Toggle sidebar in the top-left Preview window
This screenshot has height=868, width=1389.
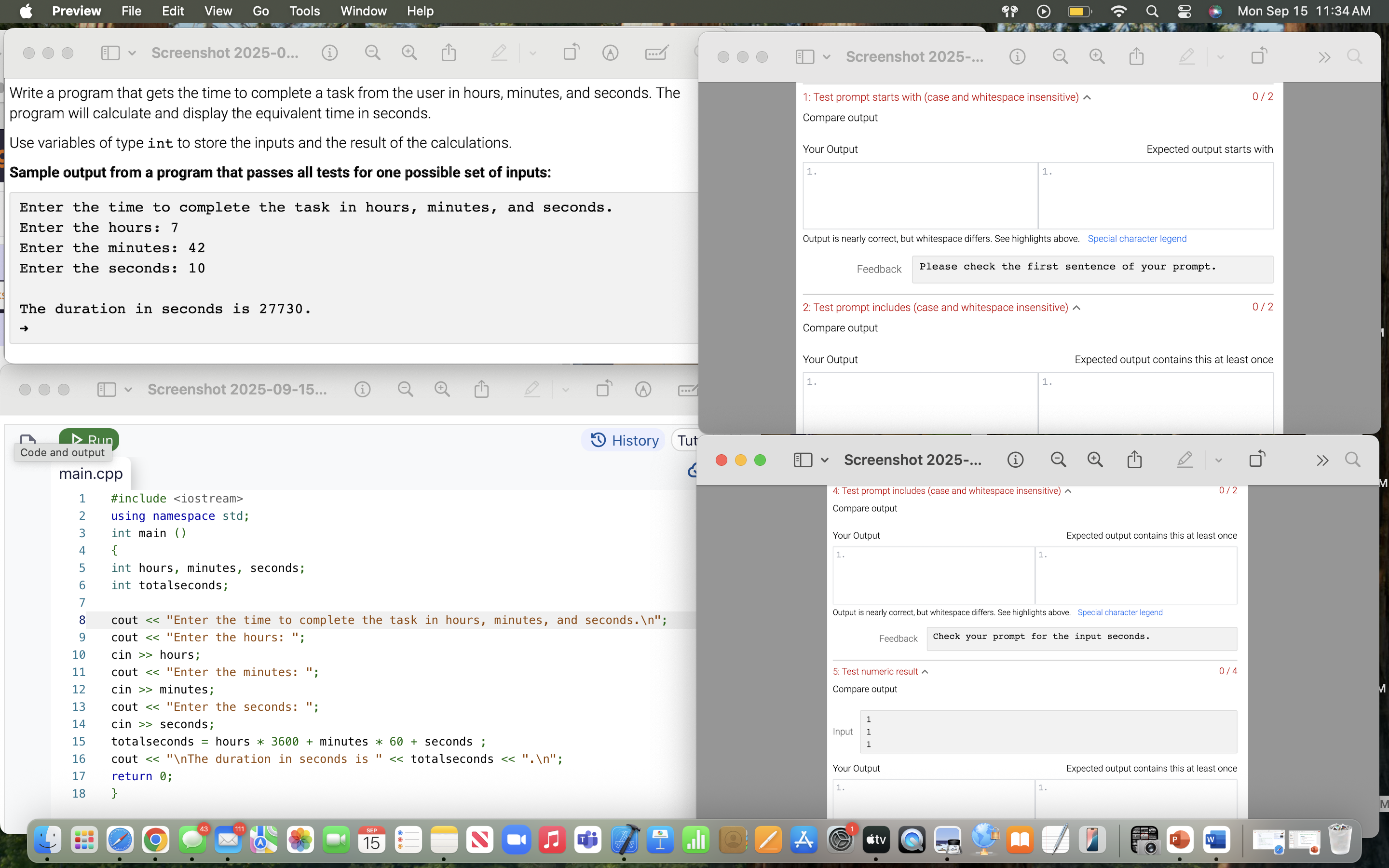(x=110, y=53)
